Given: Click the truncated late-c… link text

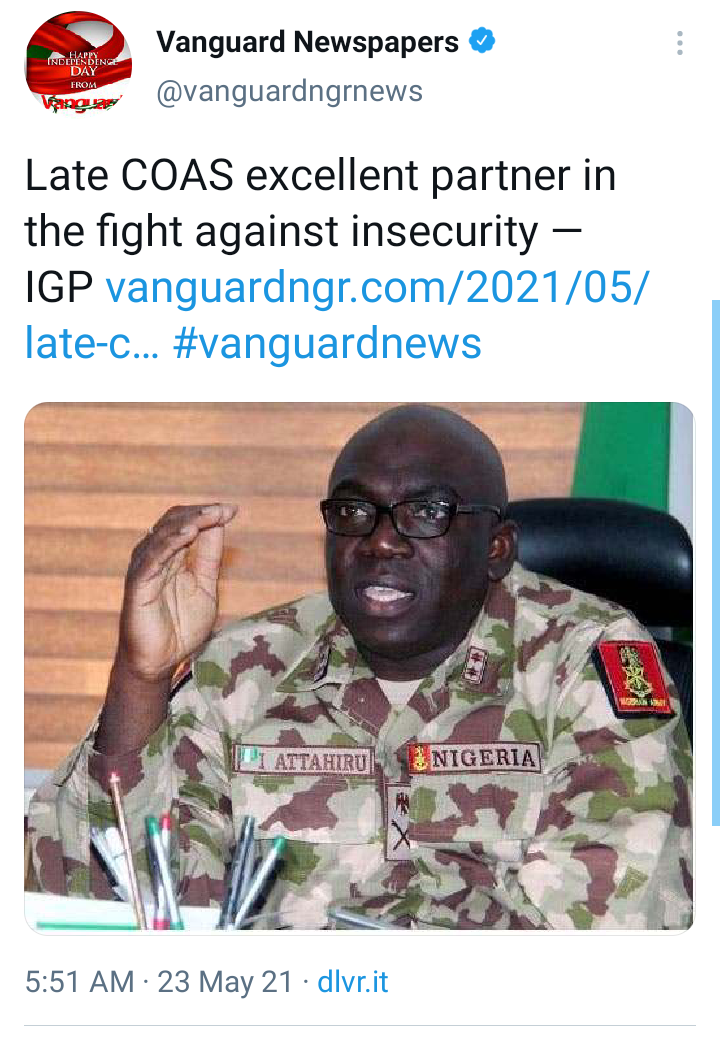Looking at the screenshot, I should point(92,343).
